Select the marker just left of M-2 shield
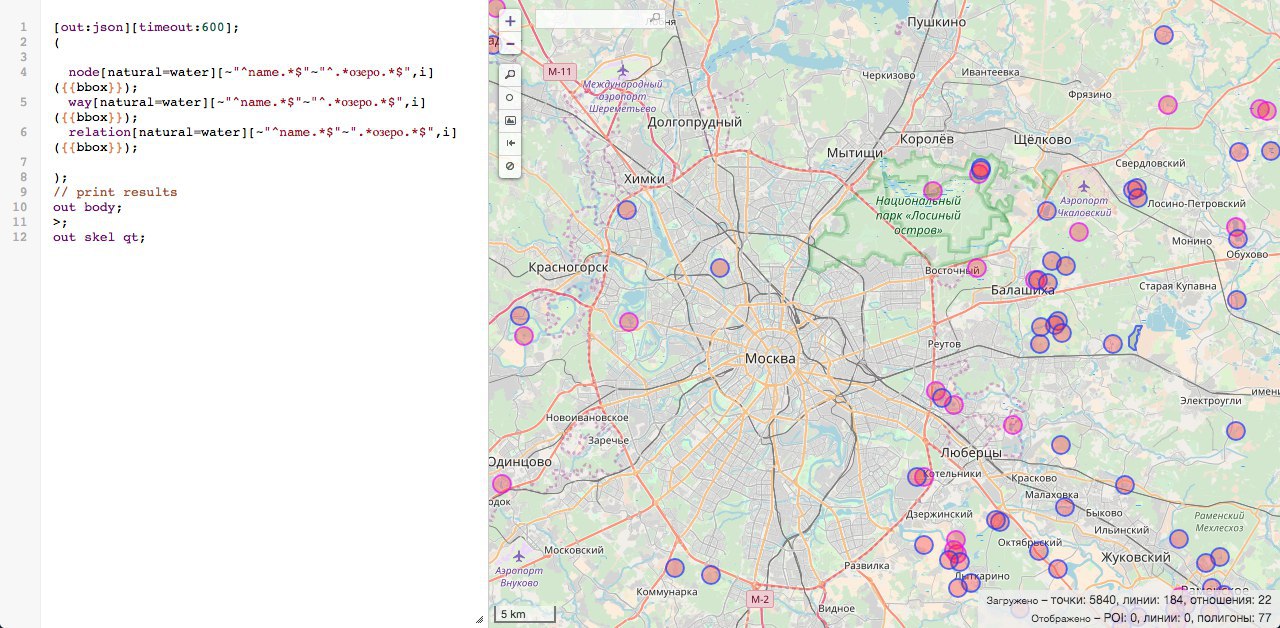The height and width of the screenshot is (628, 1280). click(x=711, y=574)
